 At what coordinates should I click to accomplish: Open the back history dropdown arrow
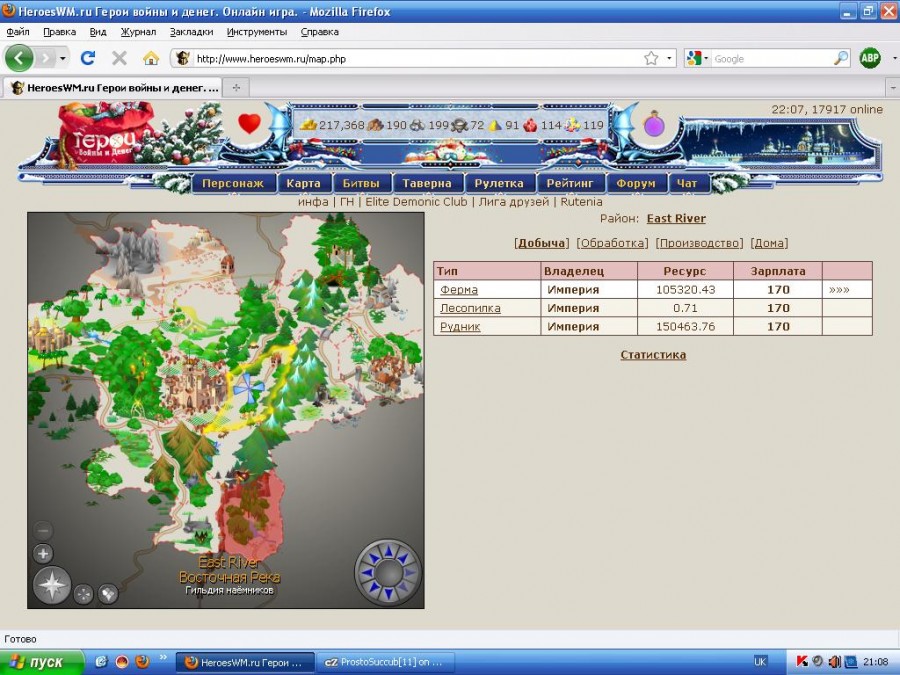63,58
